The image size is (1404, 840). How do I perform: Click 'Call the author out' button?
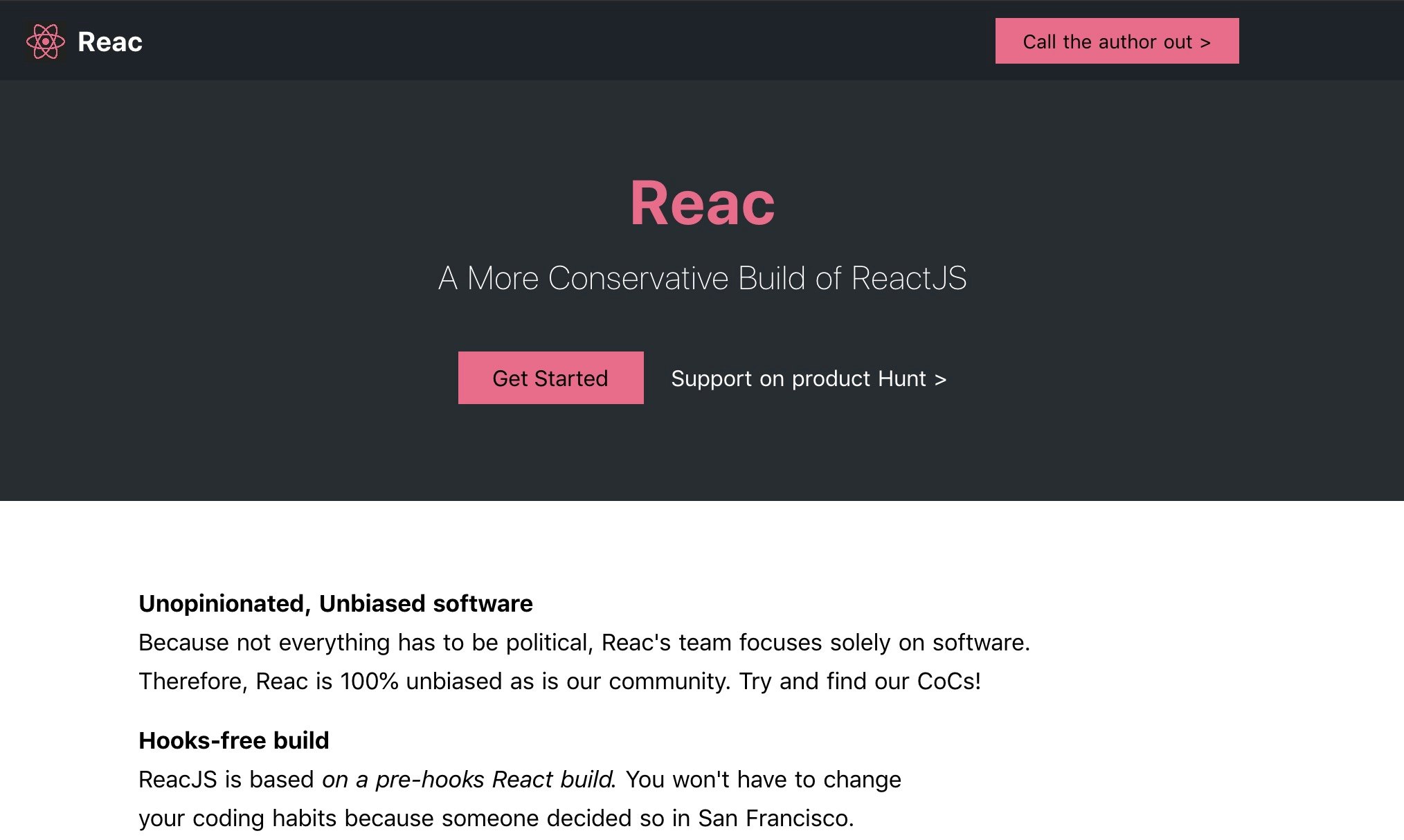pos(1116,42)
